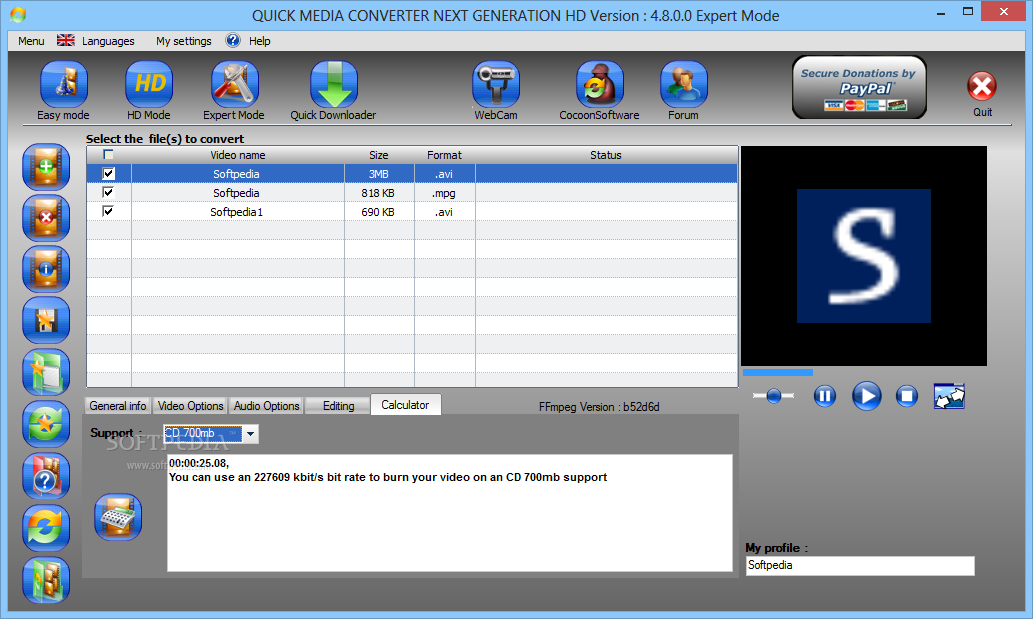Uncheck the Softpedia .mpg file checkbox

click(109, 192)
